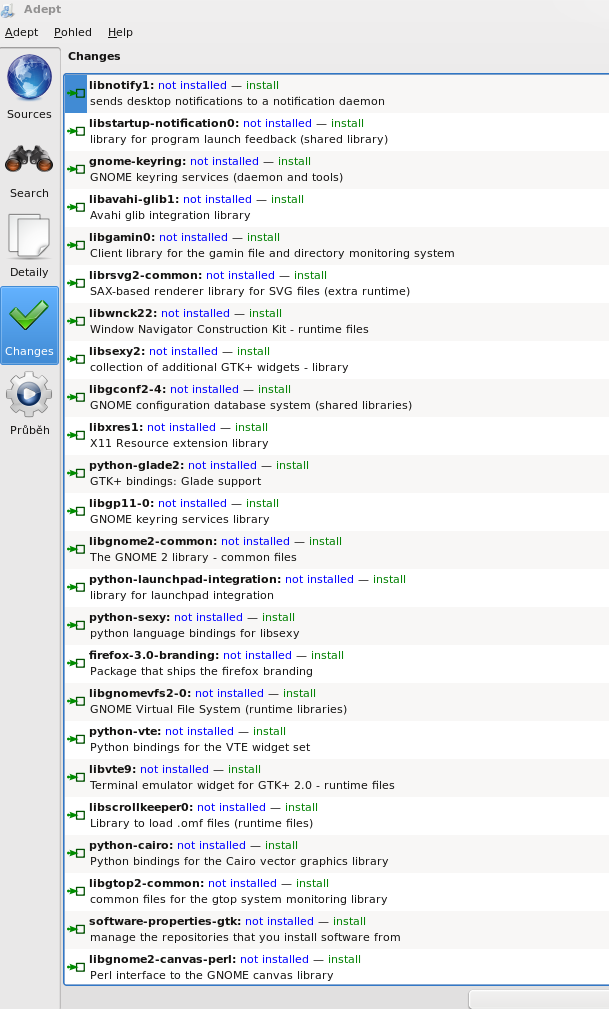The height and width of the screenshot is (1009, 609).
Task: Open the Sources globe icon
Action: click(29, 78)
